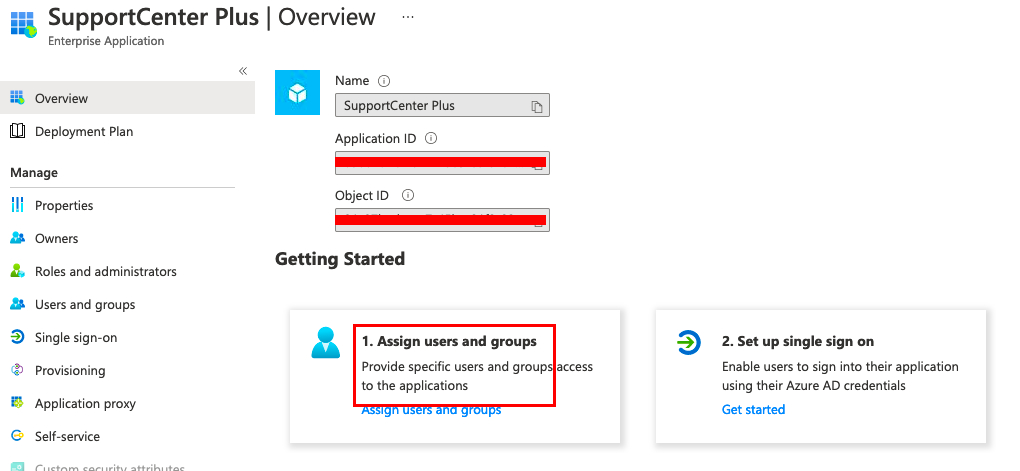Copy the SupportCenter Plus name value
This screenshot has width=1020, height=471.
537,106
